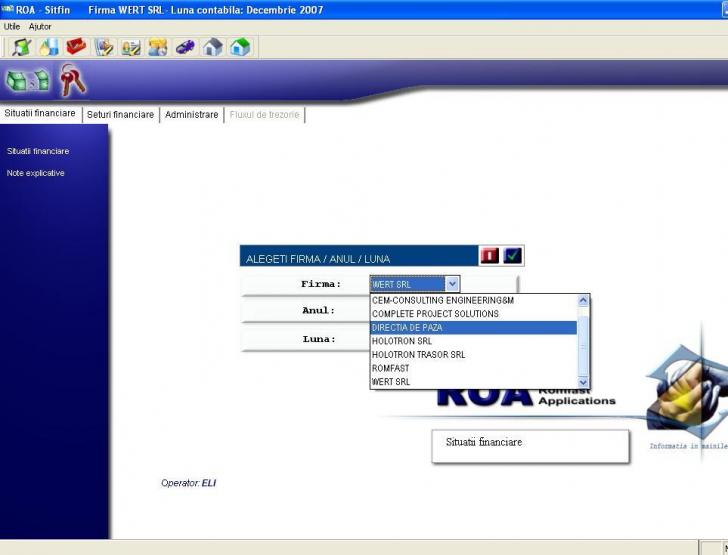Click the dropdown list scroll down arrow
Image resolution: width=728 pixels, height=555 pixels.
pyautogui.click(x=583, y=382)
